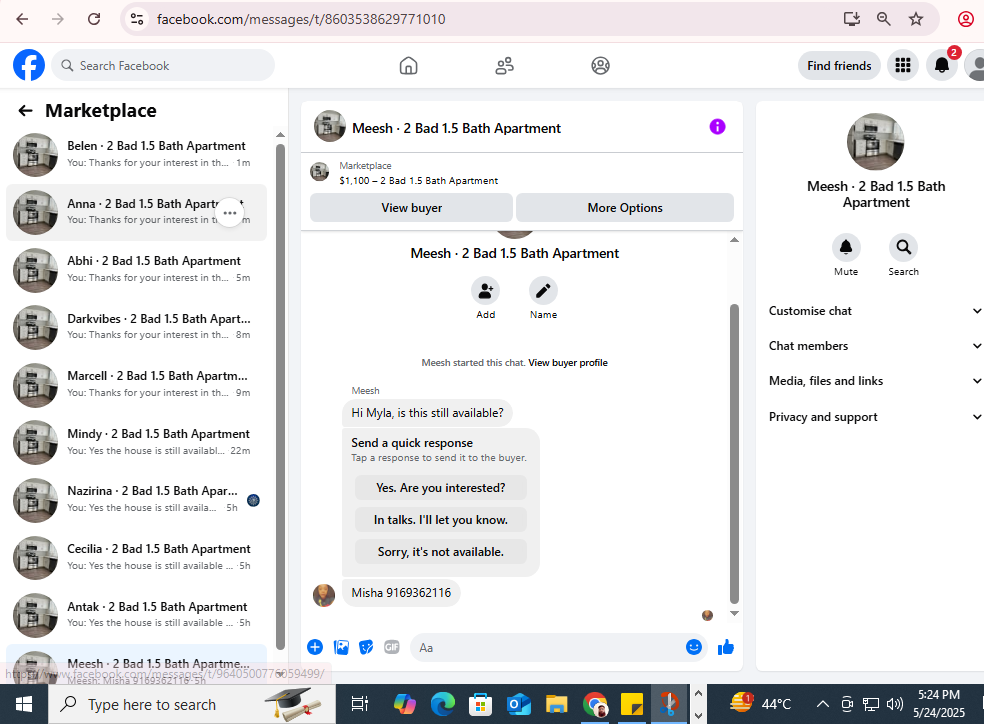
Task: Expand Chat members section
Action: [x=875, y=346]
